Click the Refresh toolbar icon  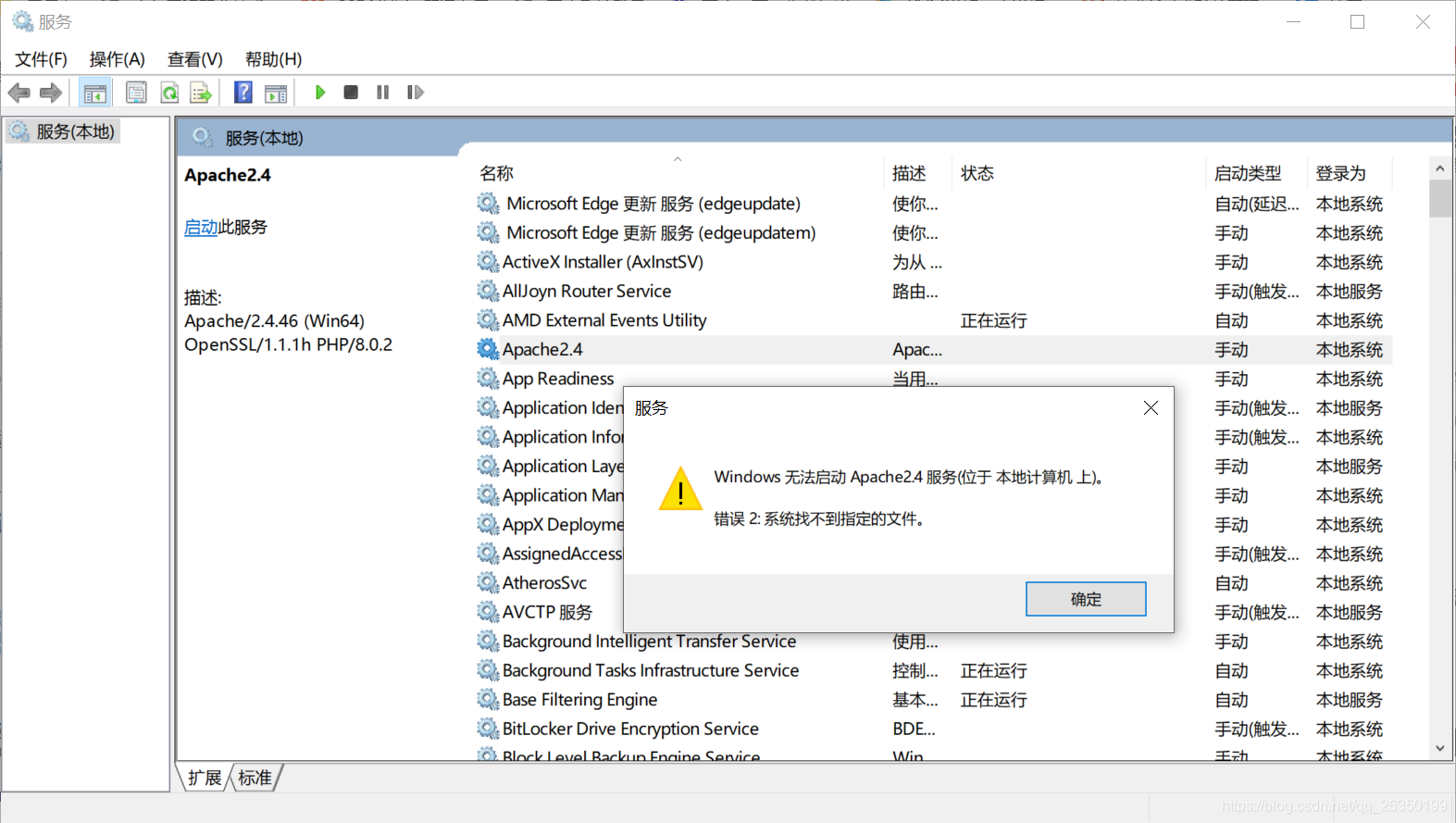click(x=169, y=93)
